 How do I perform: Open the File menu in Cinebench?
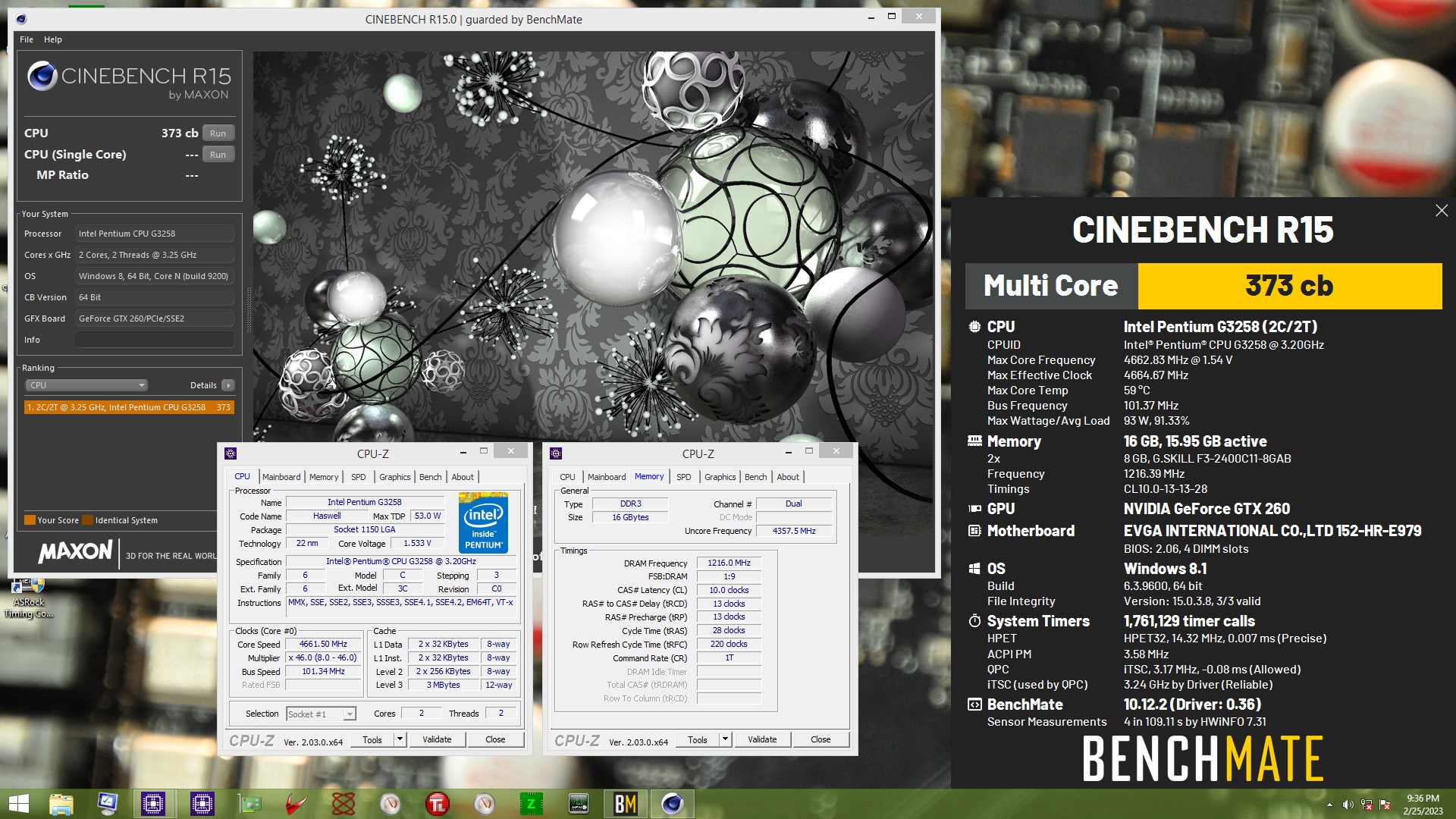coord(27,39)
